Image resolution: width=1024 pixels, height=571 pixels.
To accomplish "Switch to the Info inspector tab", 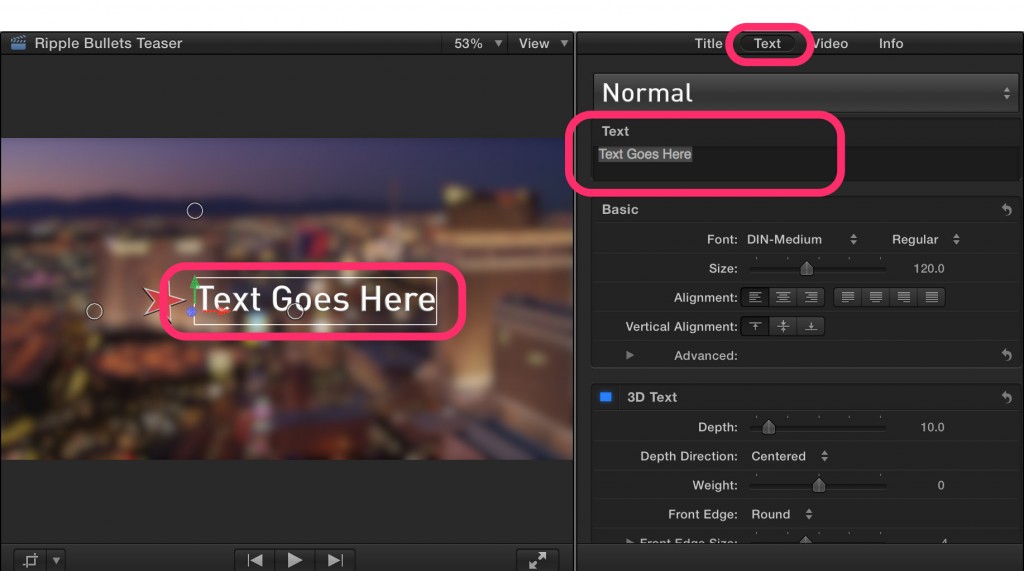I will tap(891, 43).
